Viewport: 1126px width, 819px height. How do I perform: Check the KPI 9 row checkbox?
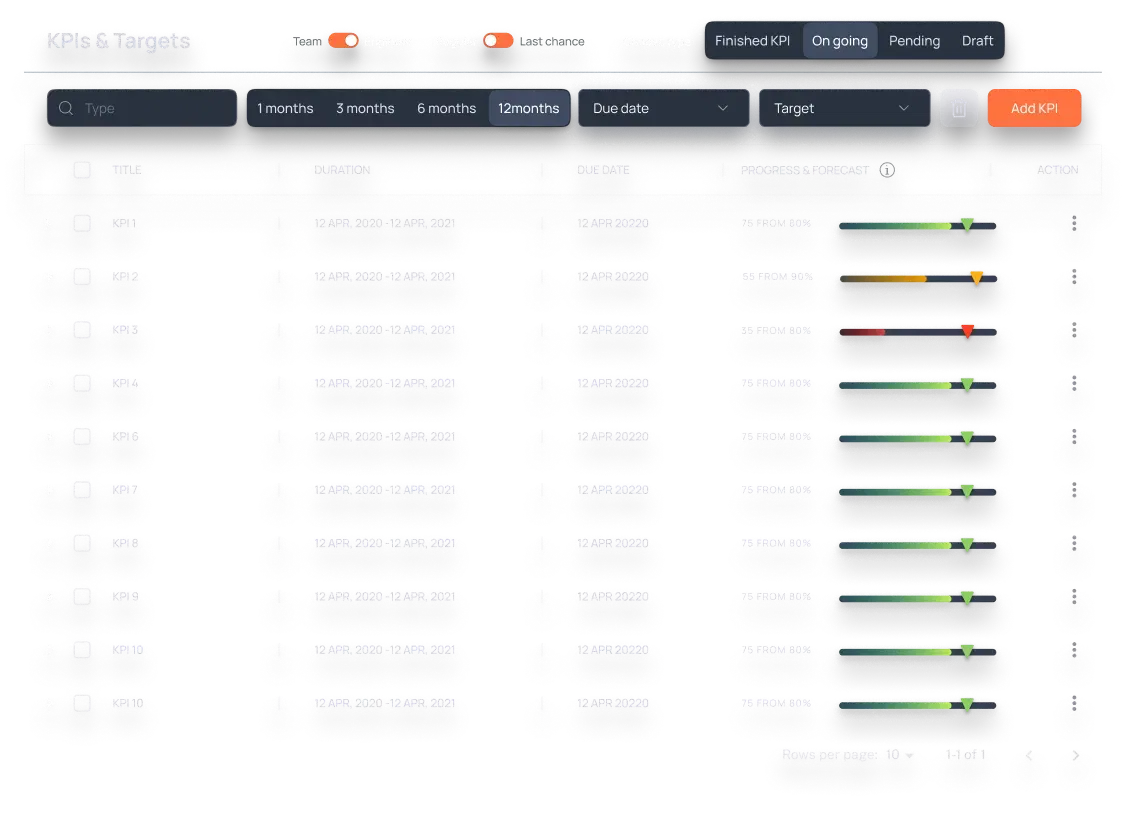click(x=82, y=596)
